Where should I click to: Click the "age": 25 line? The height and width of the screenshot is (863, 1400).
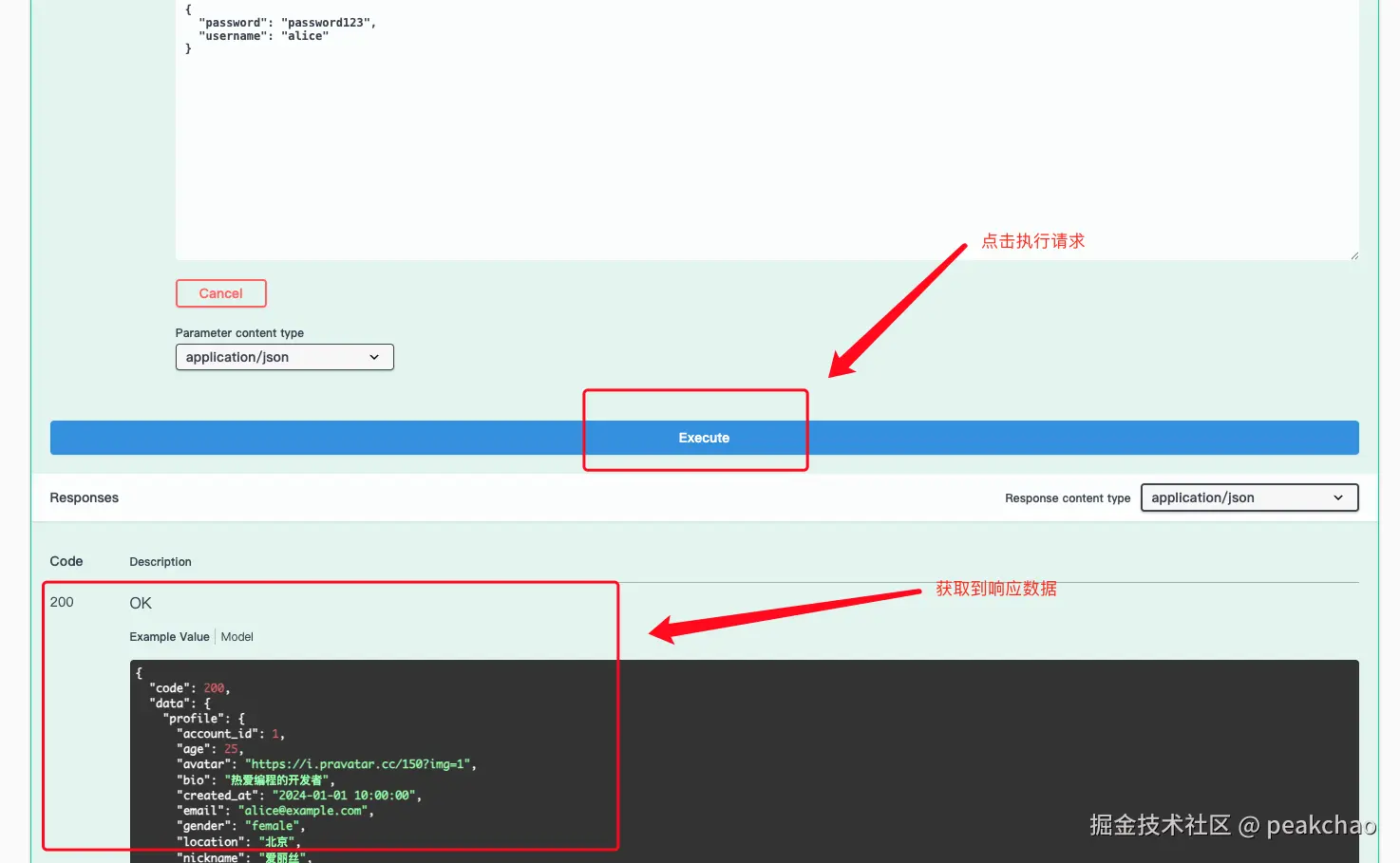click(210, 749)
